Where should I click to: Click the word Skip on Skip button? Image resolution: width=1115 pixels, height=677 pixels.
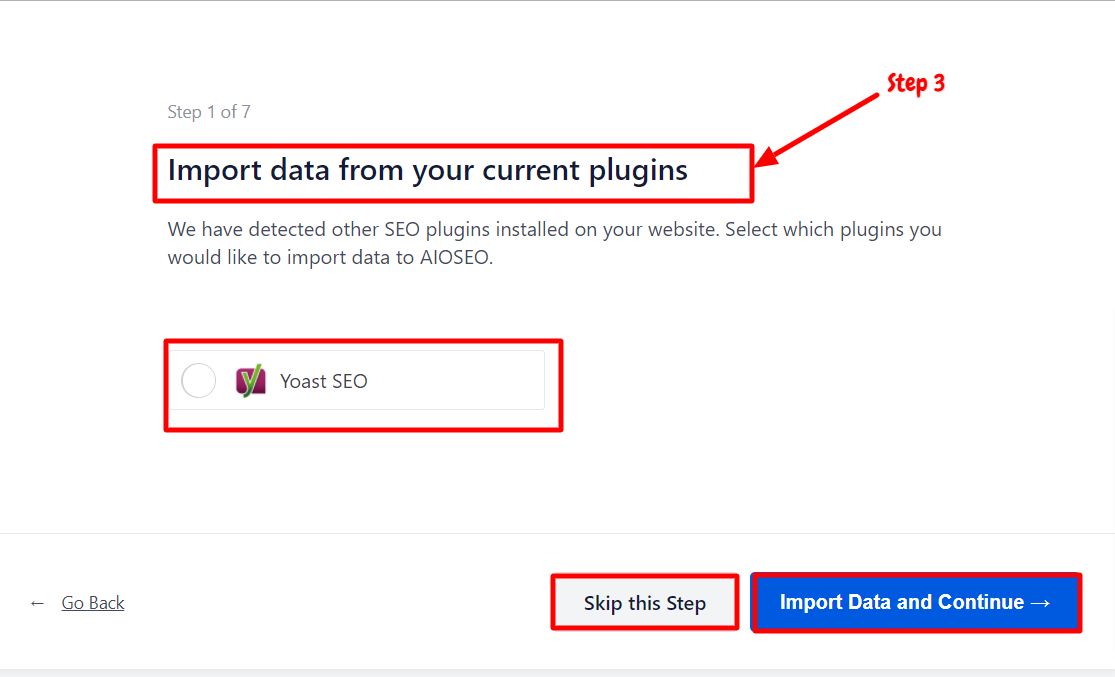point(603,603)
